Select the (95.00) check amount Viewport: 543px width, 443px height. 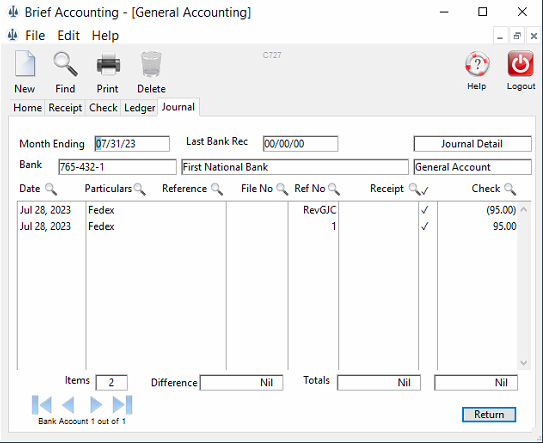point(501,210)
